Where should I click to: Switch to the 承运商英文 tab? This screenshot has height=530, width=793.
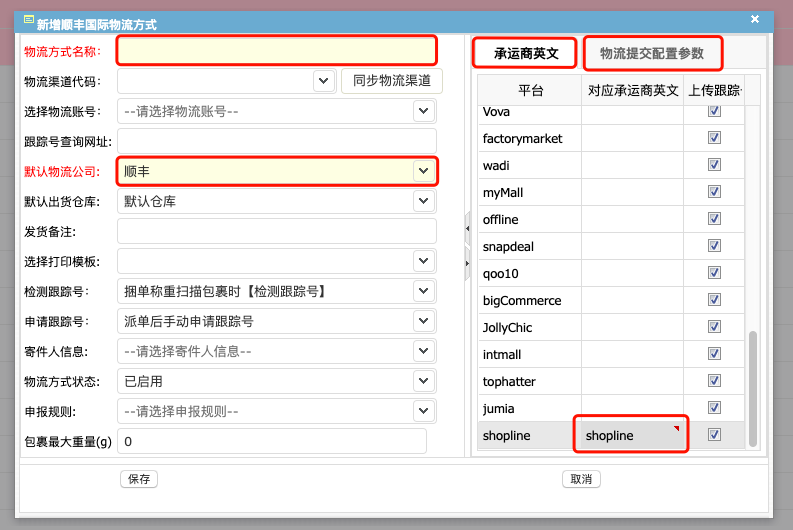[526, 53]
